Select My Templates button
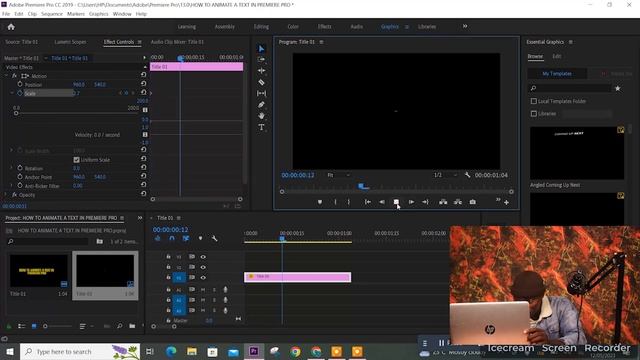Viewport: 640px width, 360px height. [557, 74]
